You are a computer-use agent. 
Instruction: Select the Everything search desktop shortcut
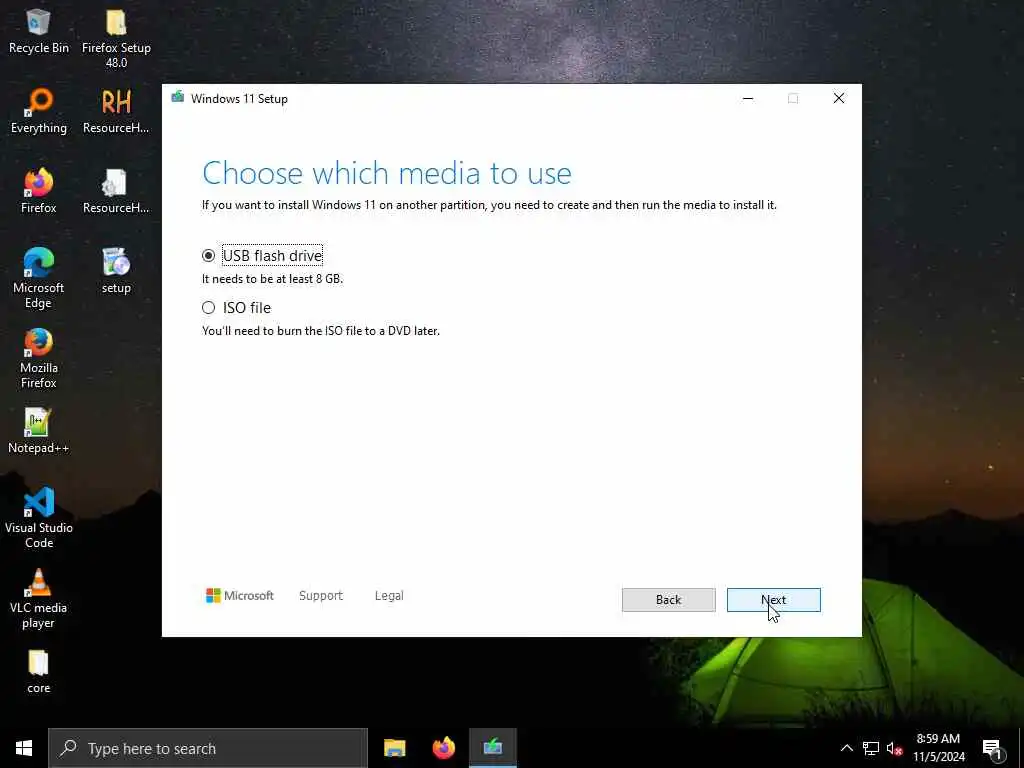(x=39, y=111)
